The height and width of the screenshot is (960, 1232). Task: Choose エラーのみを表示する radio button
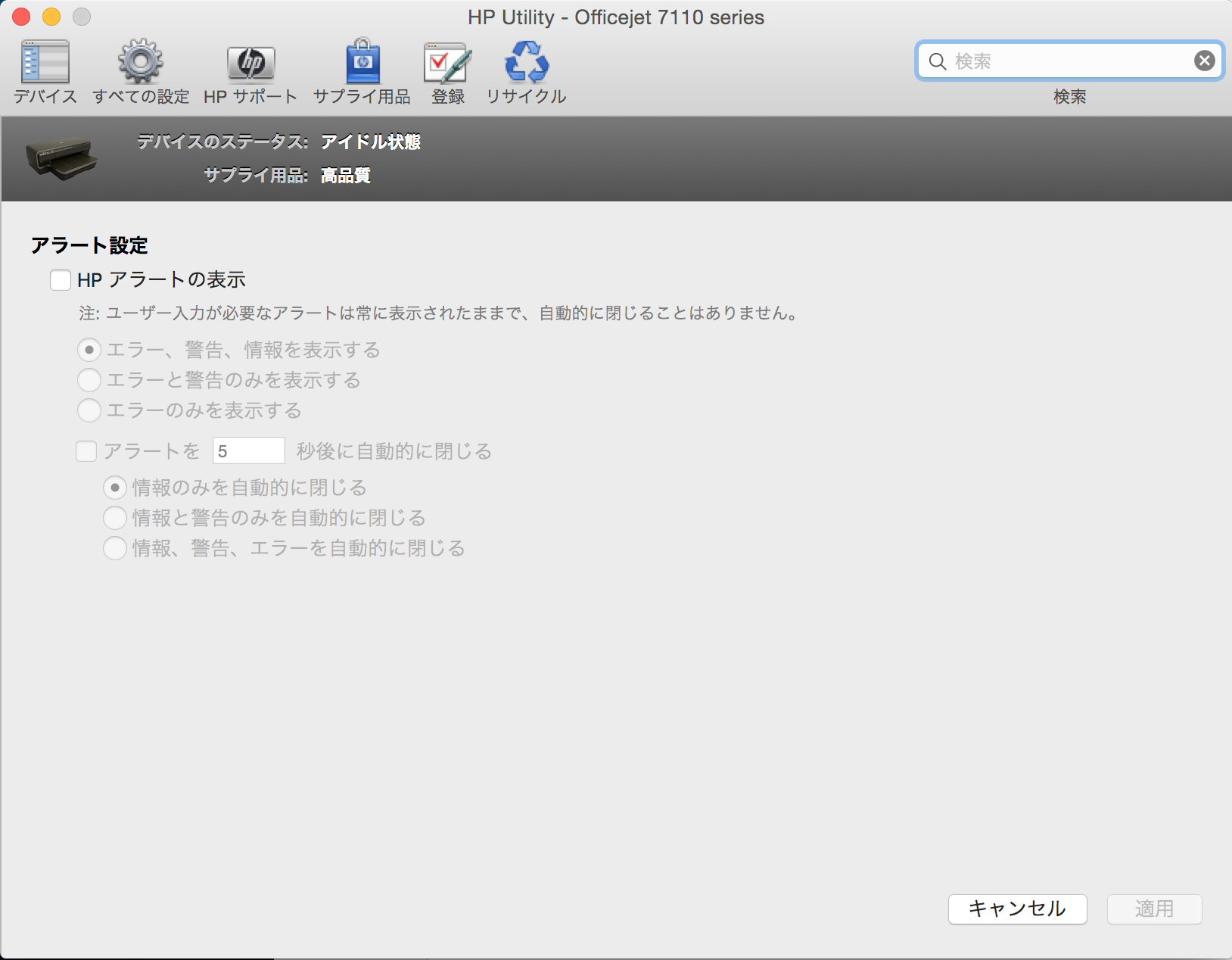point(89,410)
